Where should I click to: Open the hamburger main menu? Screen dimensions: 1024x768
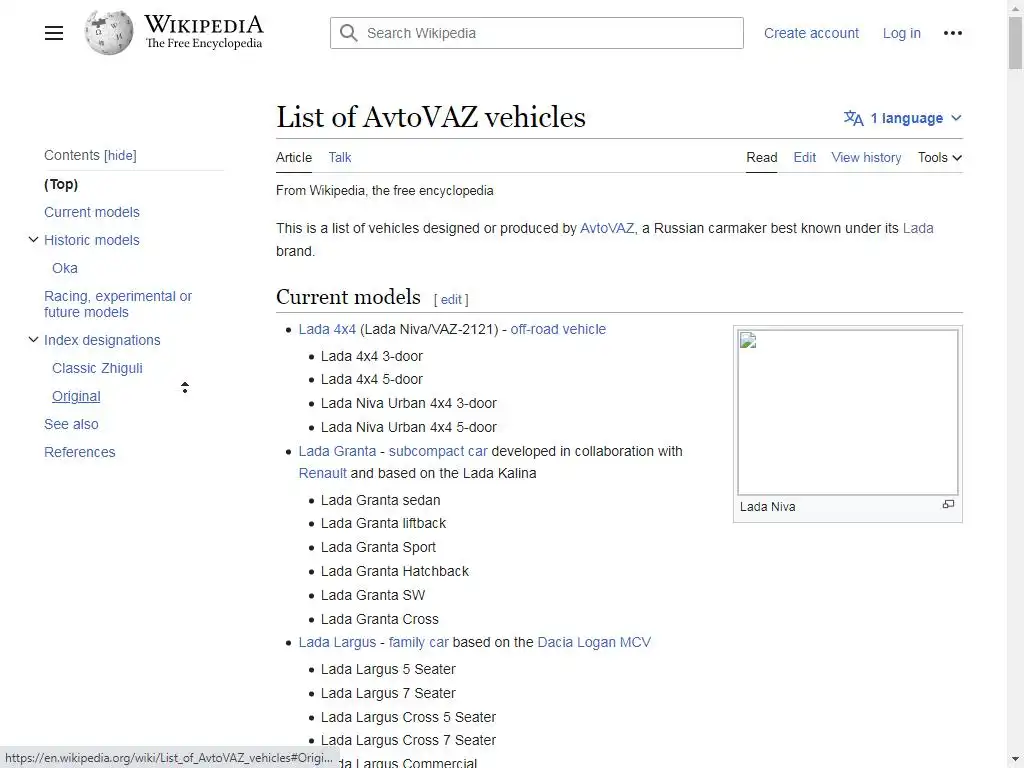pyautogui.click(x=54, y=33)
